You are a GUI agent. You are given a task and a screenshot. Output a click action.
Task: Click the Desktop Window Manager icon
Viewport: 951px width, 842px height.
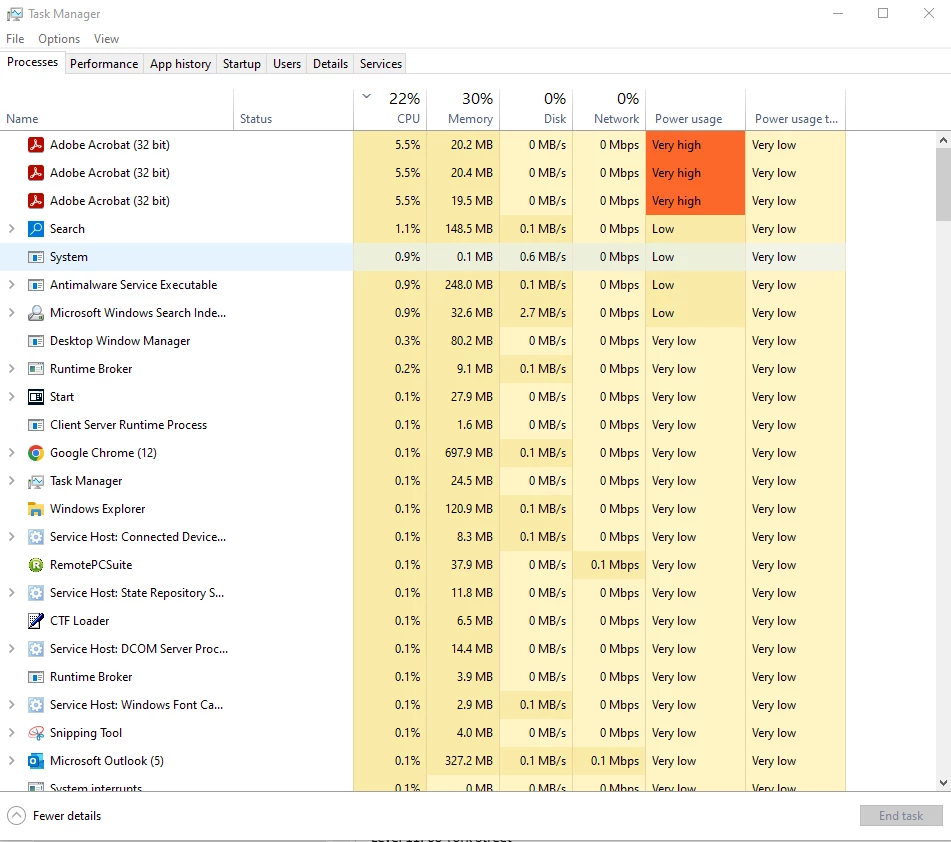pyautogui.click(x=36, y=341)
